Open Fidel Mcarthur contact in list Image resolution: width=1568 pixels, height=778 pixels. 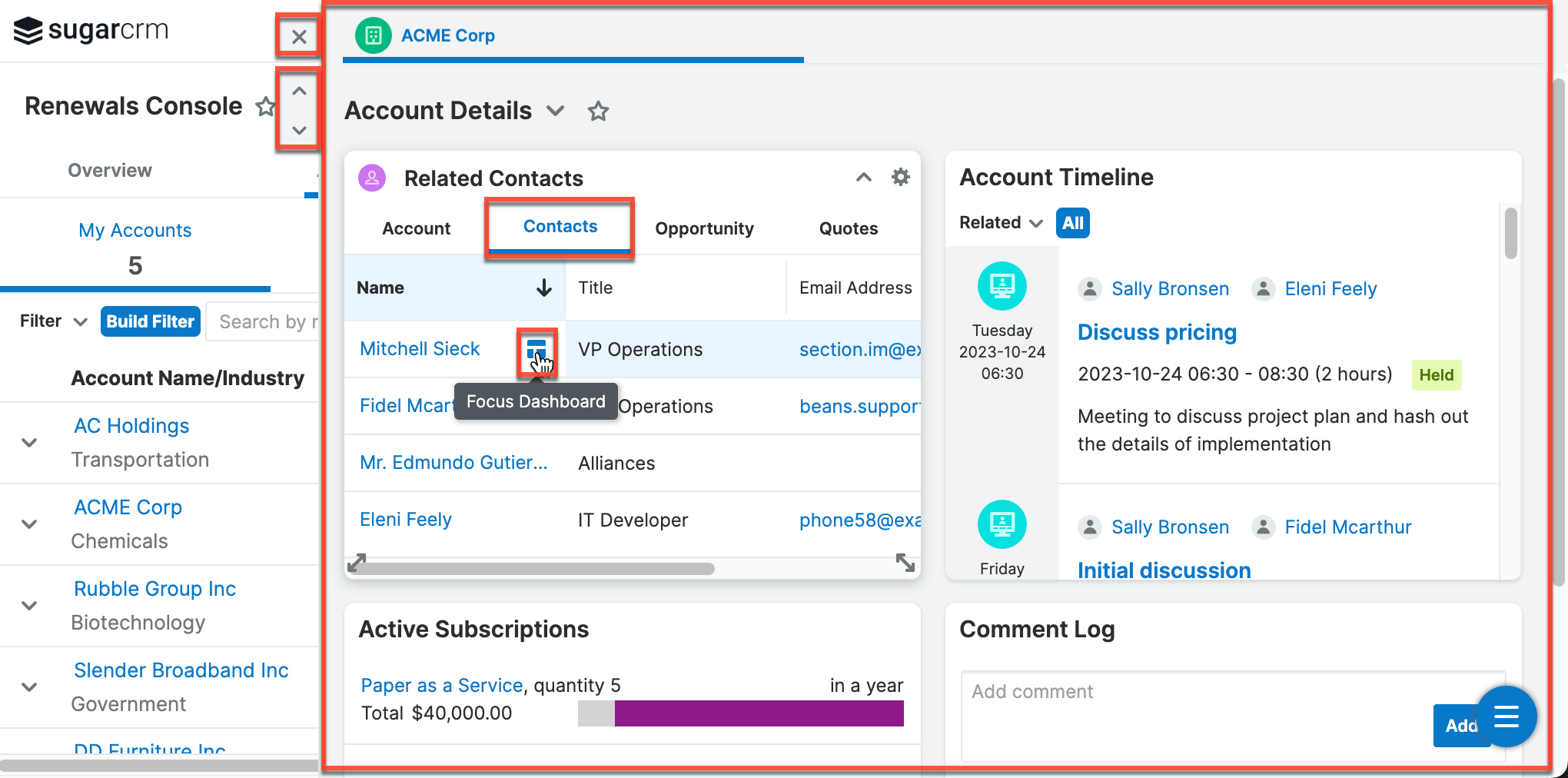click(407, 406)
